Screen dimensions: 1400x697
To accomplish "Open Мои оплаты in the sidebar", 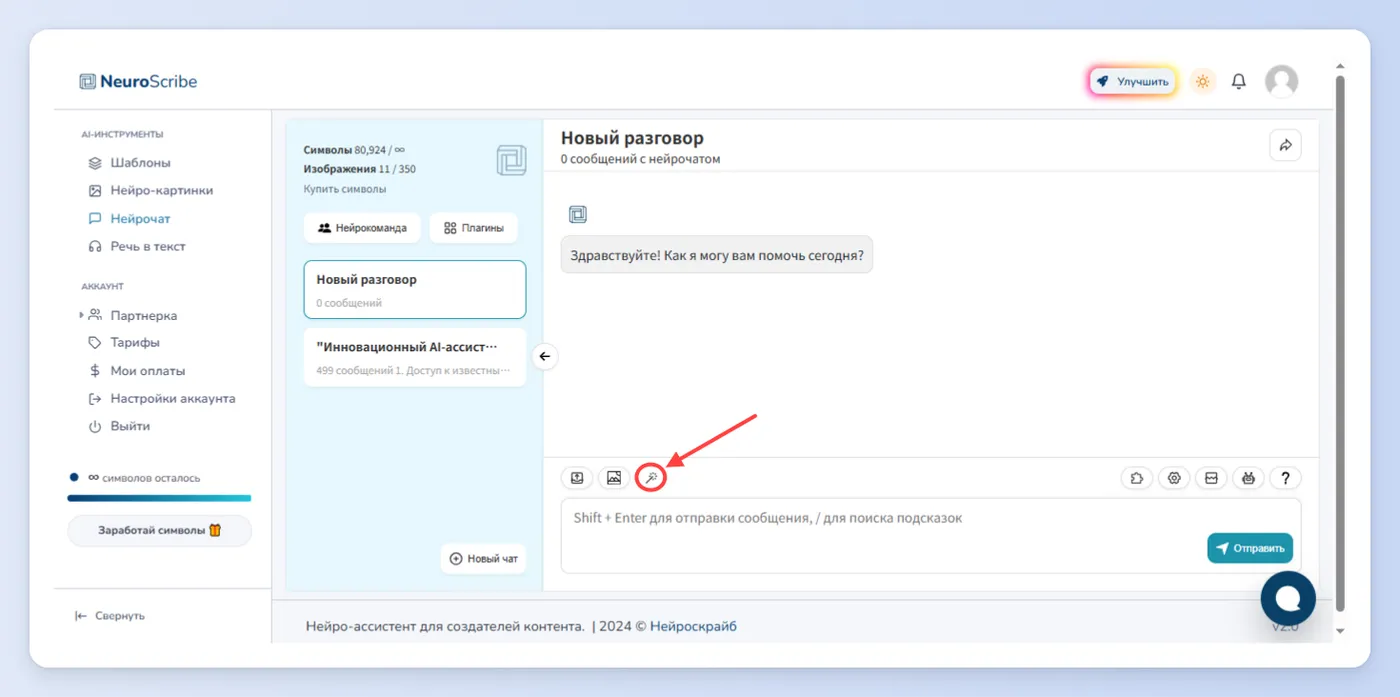I will tap(137, 371).
